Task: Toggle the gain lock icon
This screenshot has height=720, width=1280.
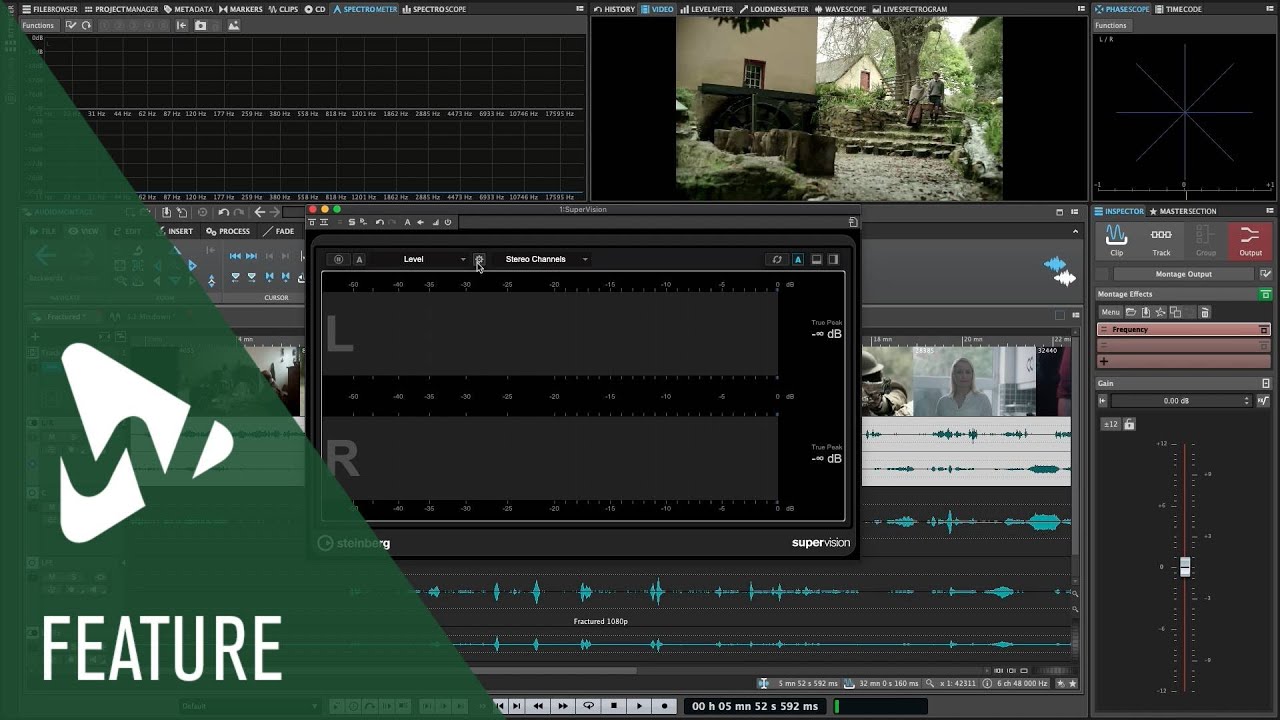Action: (1129, 424)
